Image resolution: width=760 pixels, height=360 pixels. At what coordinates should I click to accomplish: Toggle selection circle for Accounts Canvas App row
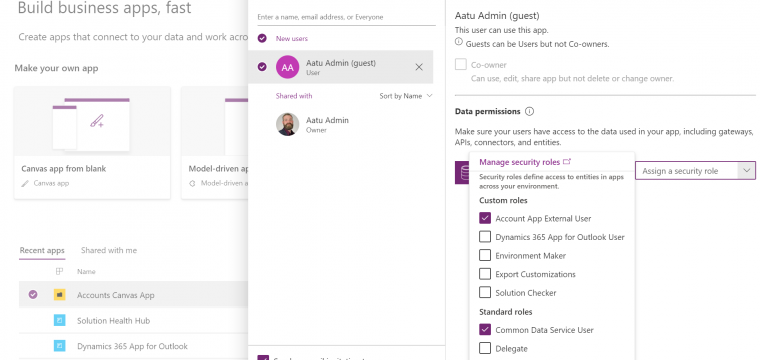33,294
